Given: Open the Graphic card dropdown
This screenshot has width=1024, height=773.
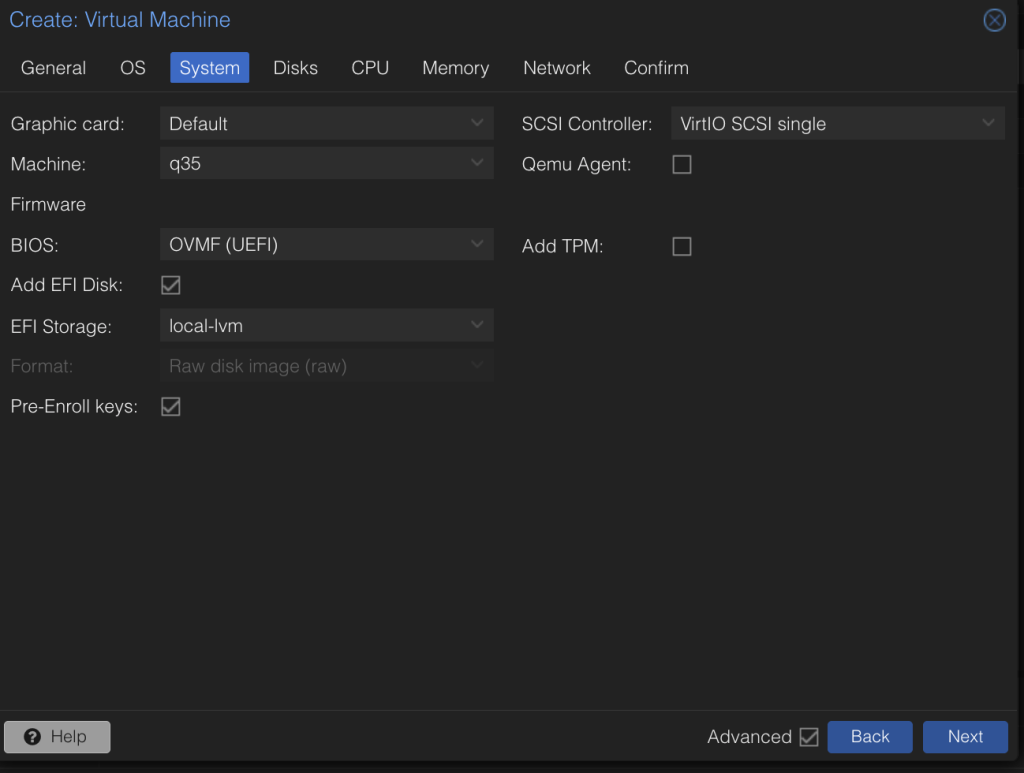Looking at the screenshot, I should [326, 124].
